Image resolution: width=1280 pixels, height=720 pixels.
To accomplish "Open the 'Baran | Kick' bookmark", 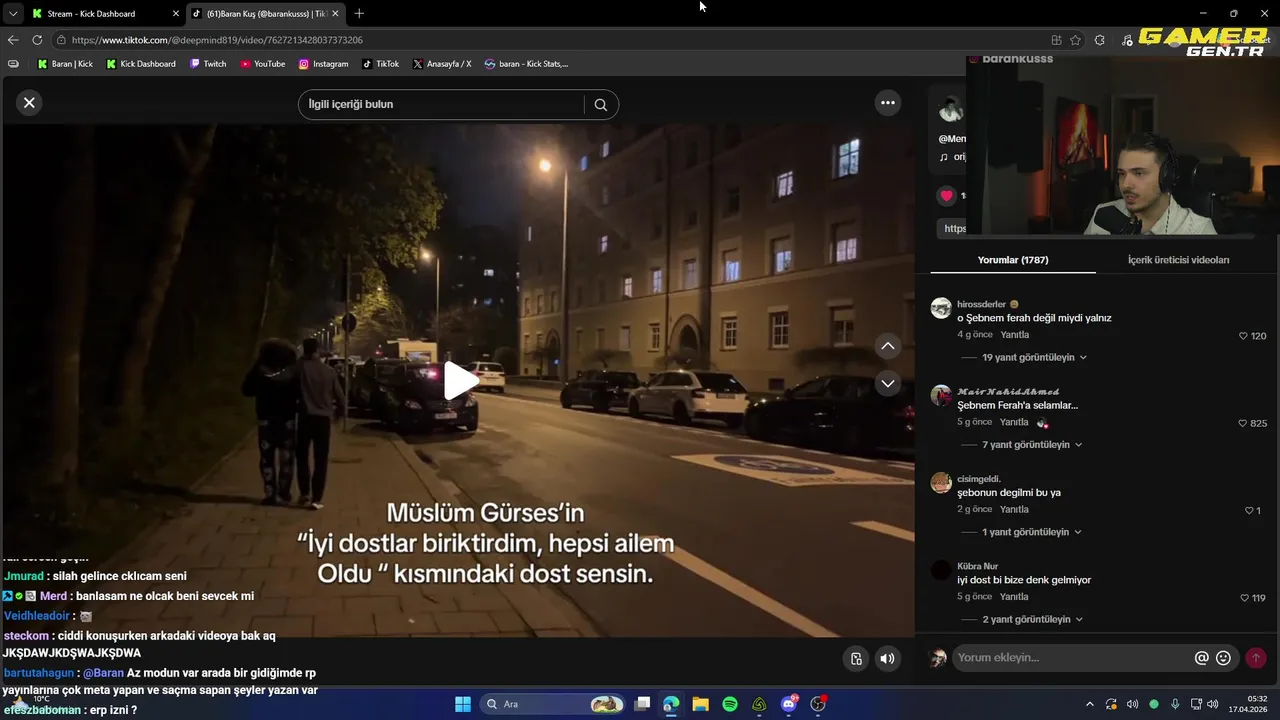I will point(65,64).
